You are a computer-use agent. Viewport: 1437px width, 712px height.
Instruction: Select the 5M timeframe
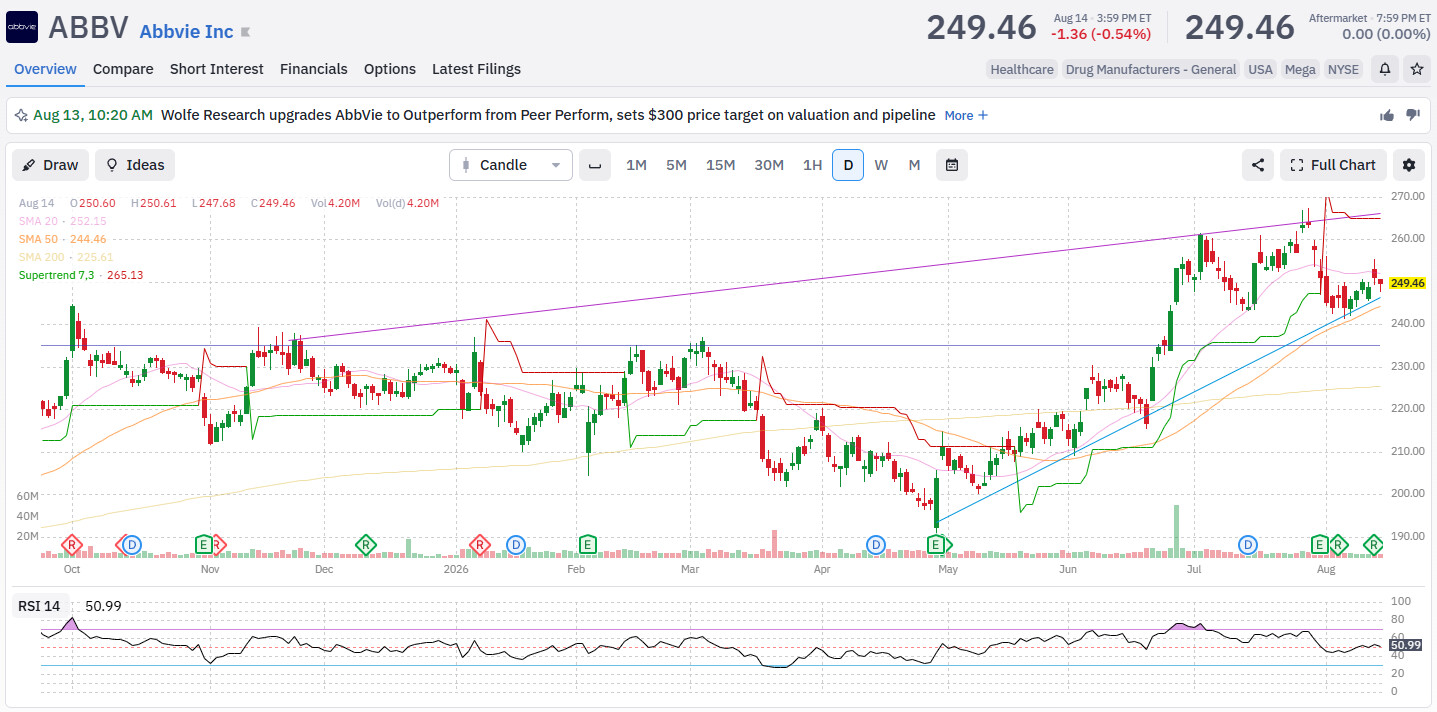click(x=676, y=165)
